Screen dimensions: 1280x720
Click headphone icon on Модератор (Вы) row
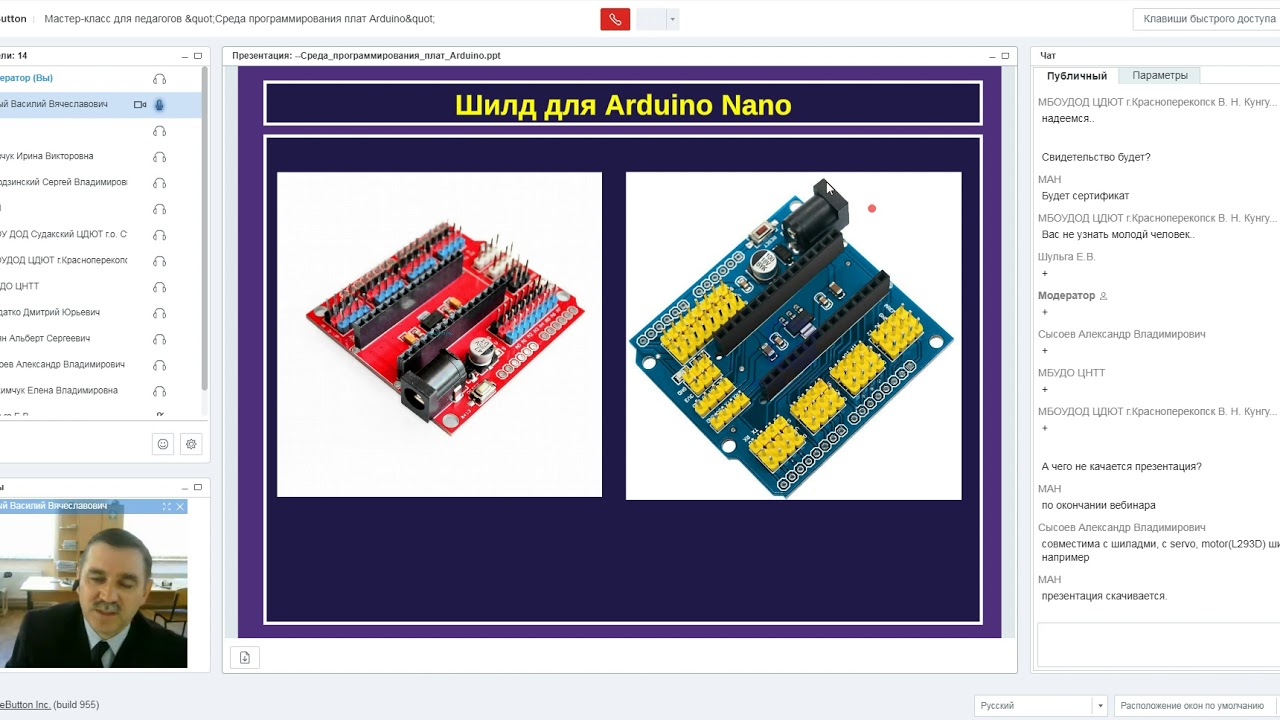pos(159,79)
